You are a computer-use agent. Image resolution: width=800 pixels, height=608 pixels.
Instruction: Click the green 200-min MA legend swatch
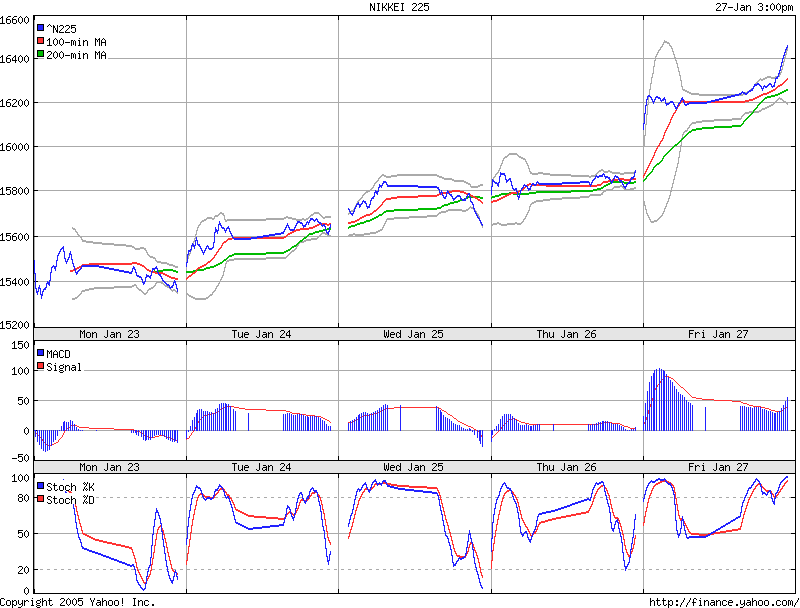click(40, 54)
